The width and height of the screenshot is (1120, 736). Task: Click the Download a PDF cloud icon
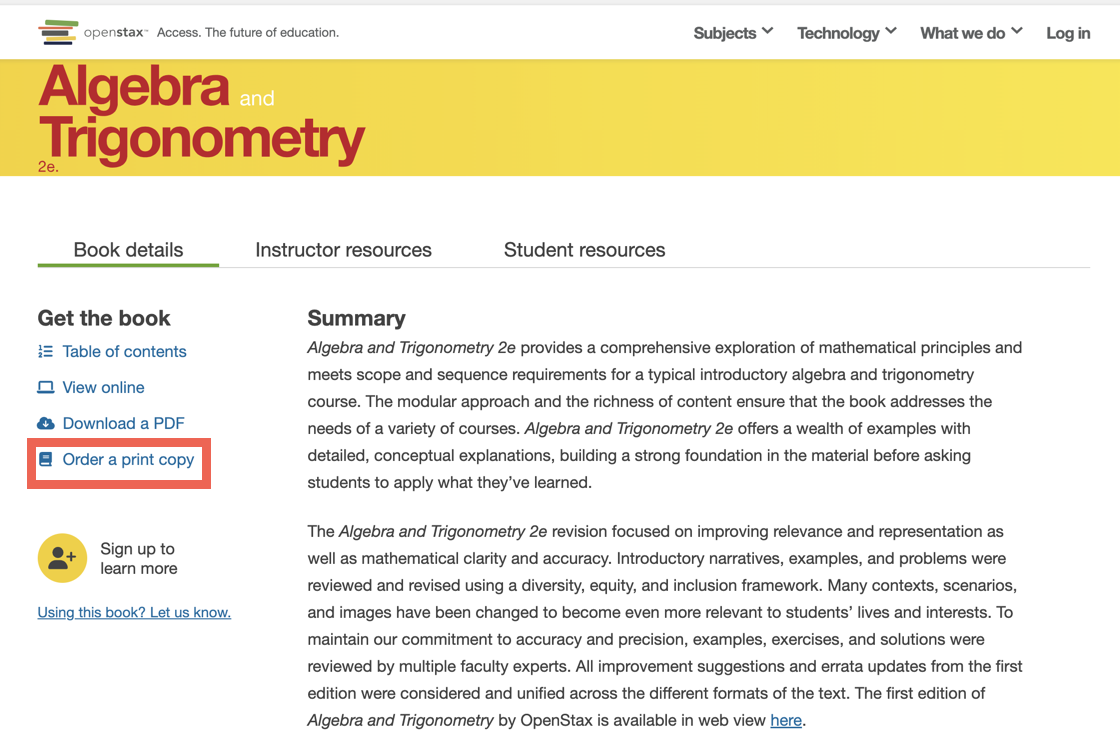tap(45, 423)
